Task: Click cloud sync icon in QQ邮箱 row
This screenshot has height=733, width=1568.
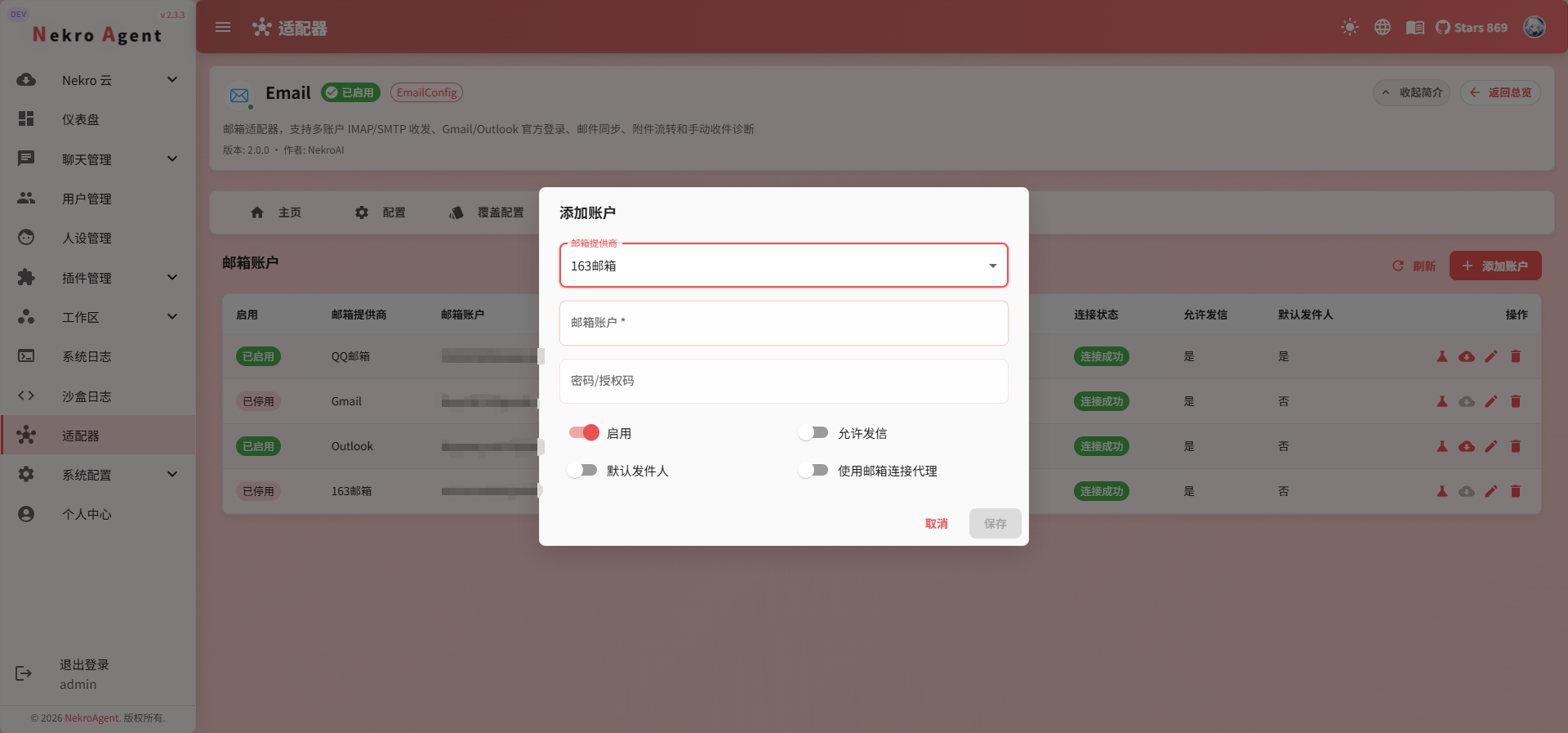Action: click(1467, 356)
